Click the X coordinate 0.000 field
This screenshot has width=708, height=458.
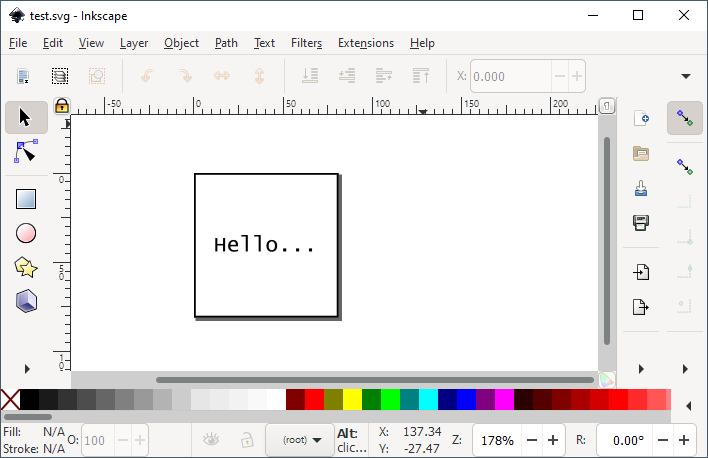(511, 76)
